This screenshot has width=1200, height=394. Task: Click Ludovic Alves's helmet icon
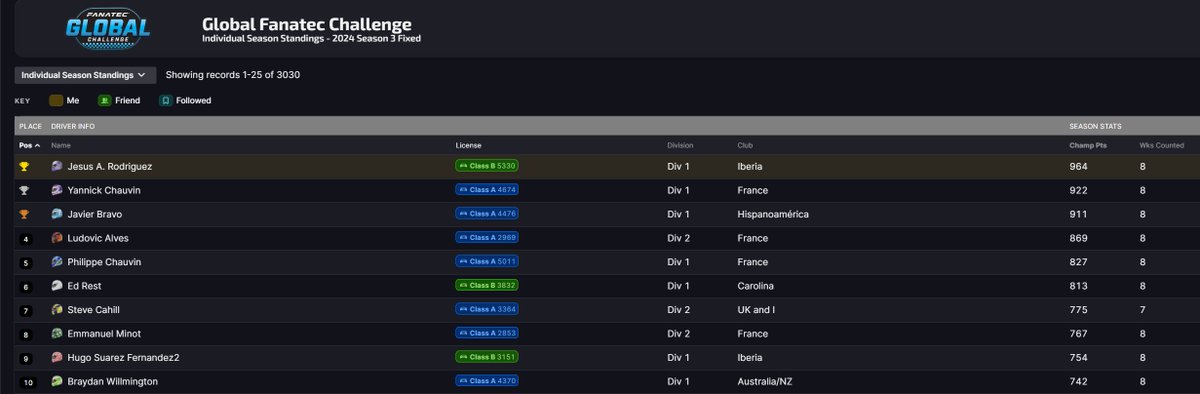[x=57, y=238]
